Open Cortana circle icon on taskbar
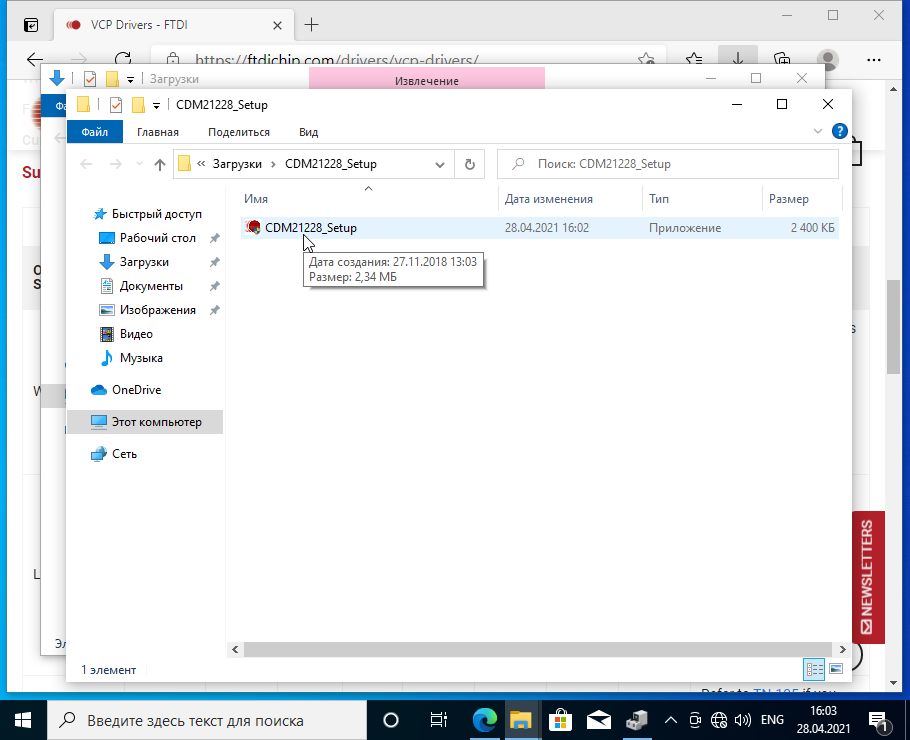 [391, 720]
